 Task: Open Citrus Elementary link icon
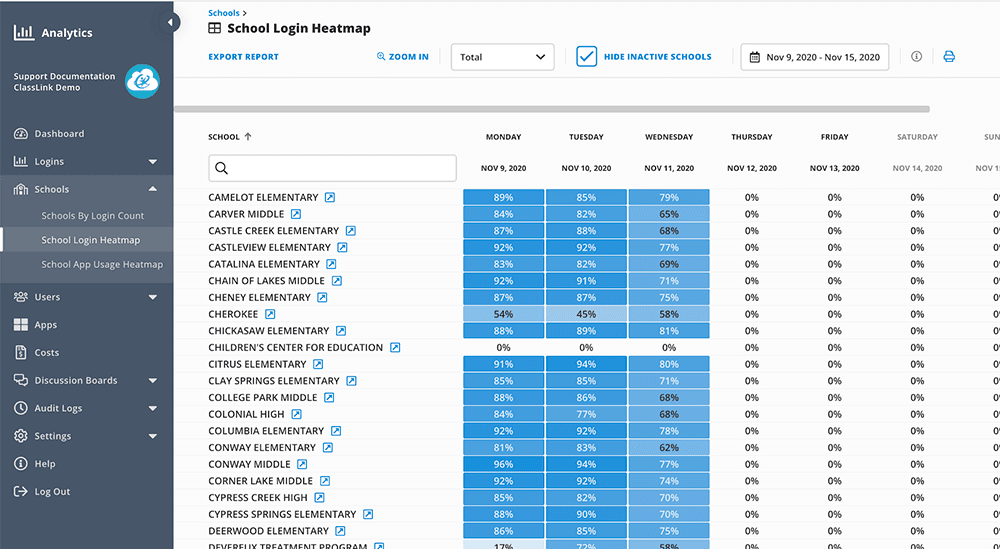318,364
